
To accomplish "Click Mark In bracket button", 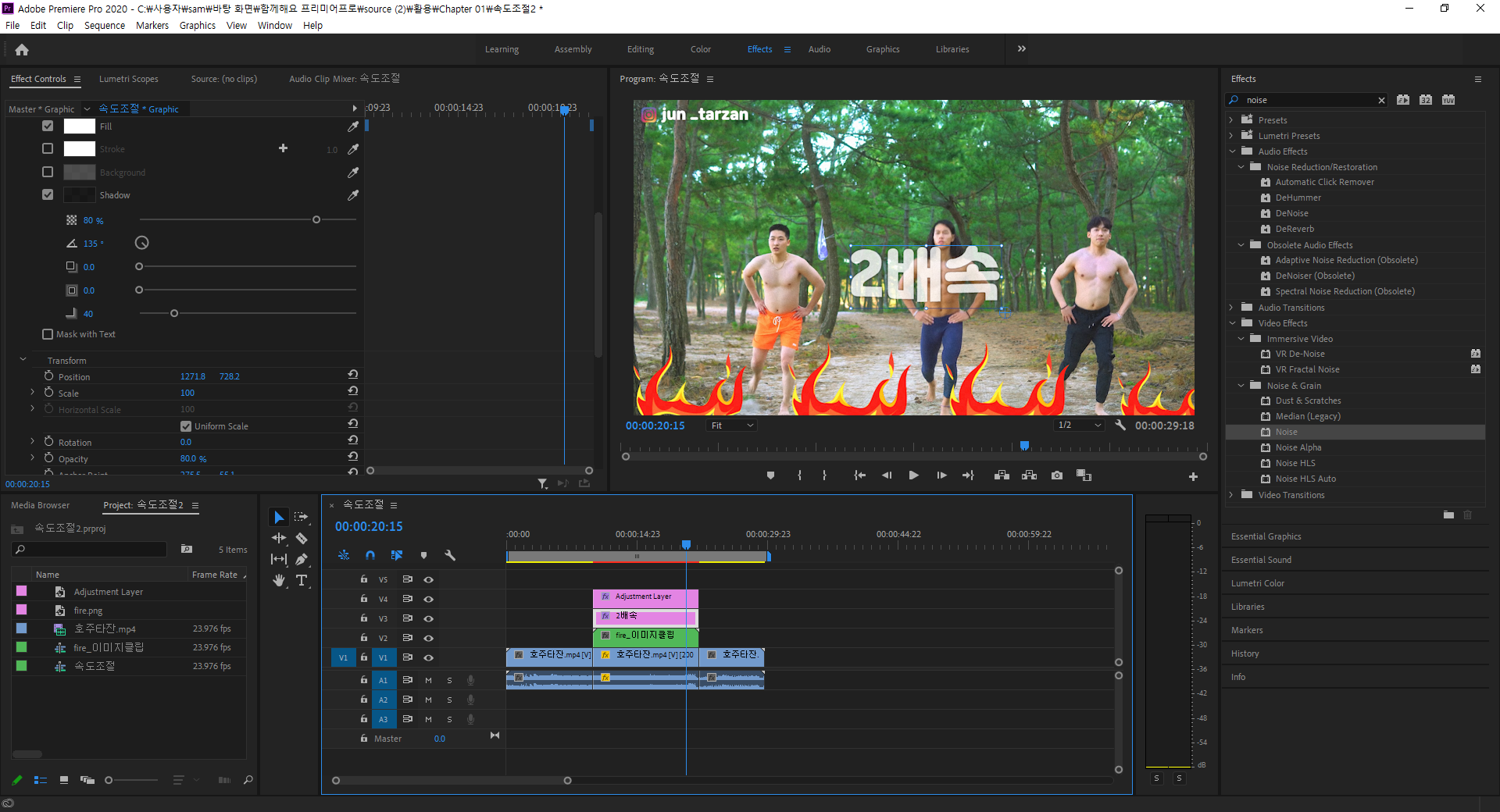I will [x=799, y=475].
